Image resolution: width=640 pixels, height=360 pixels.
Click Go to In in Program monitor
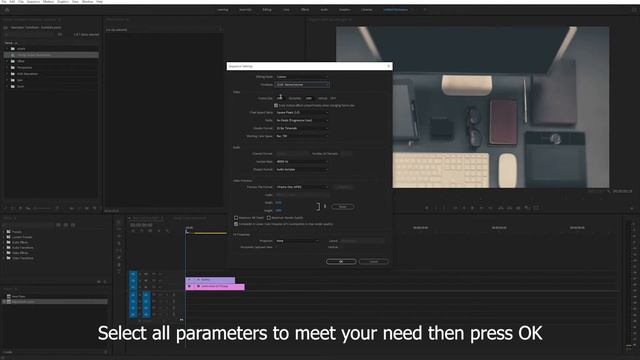pyautogui.click(x=455, y=208)
